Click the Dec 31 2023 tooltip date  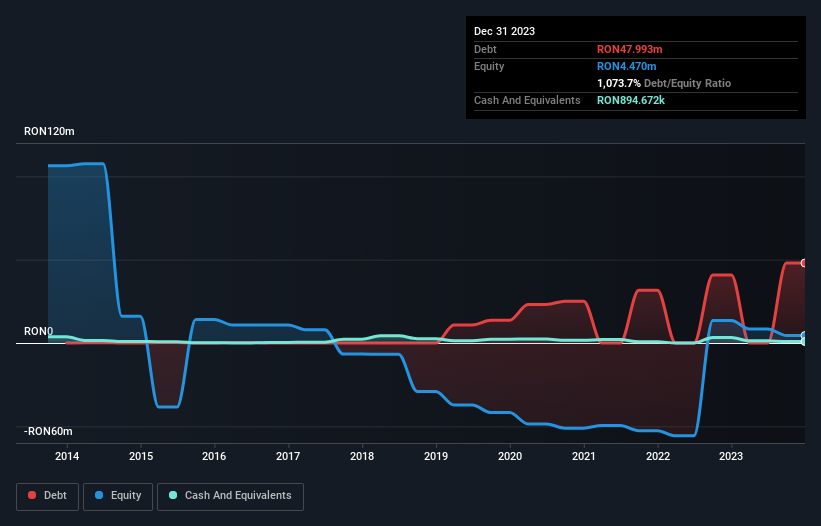coord(504,31)
